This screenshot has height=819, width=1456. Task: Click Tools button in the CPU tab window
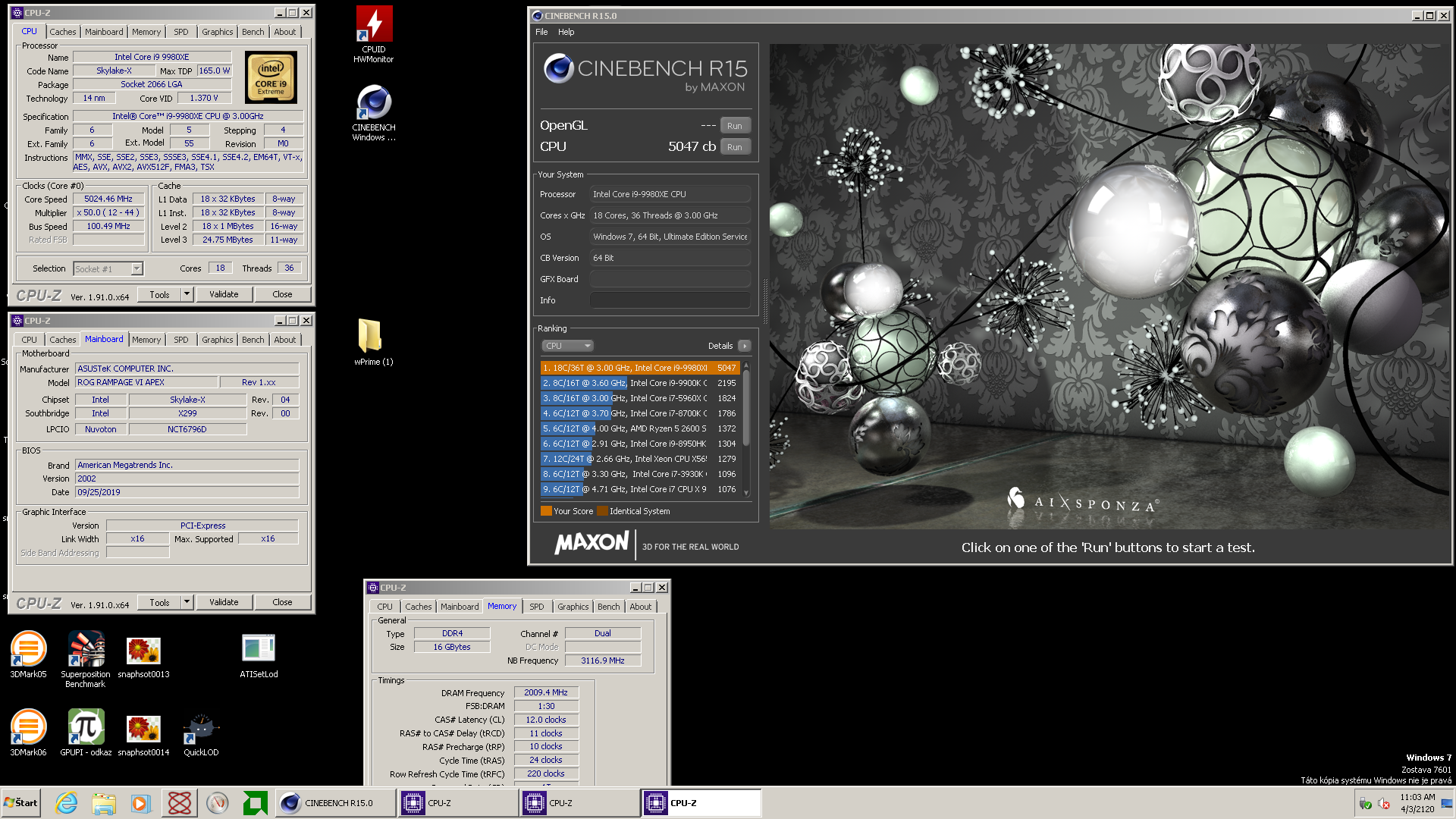point(159,294)
